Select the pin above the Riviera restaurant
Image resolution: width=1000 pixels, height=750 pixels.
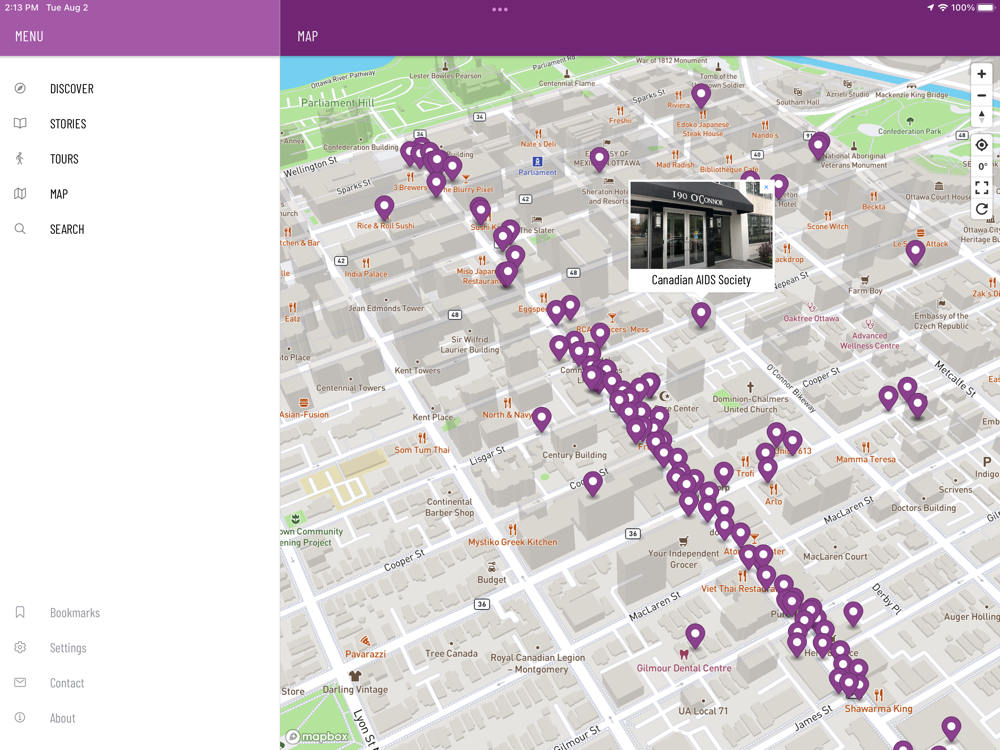(701, 96)
